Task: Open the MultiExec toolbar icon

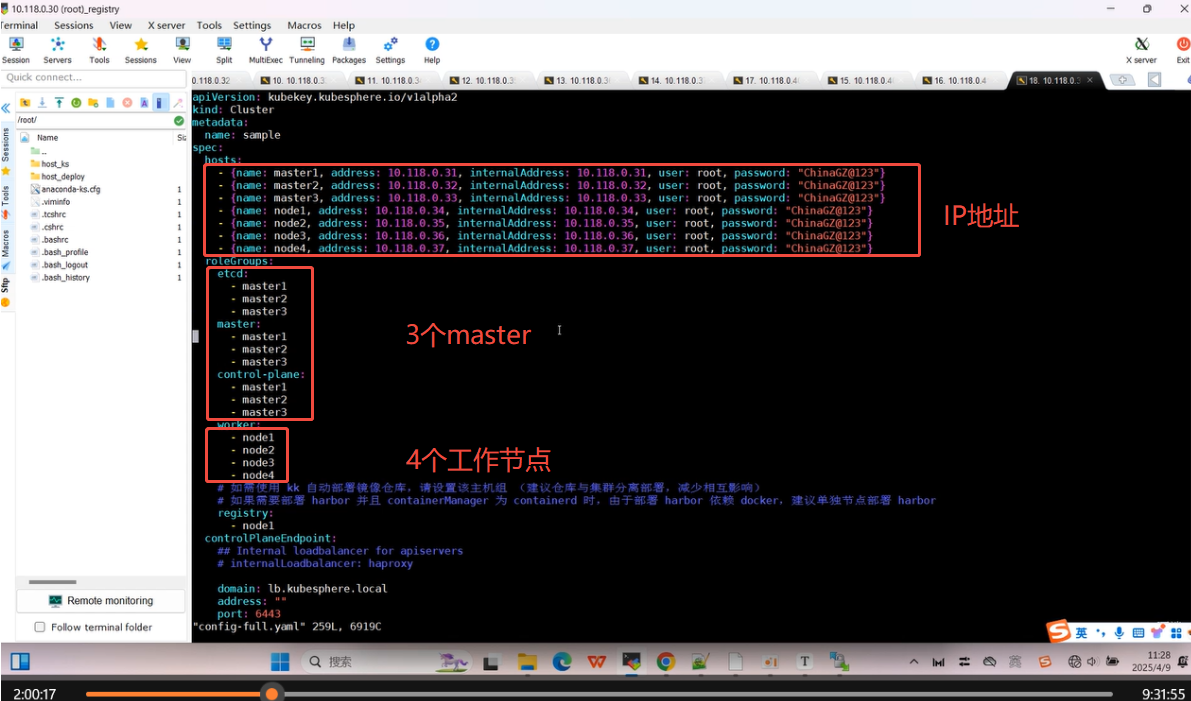Action: pyautogui.click(x=265, y=46)
